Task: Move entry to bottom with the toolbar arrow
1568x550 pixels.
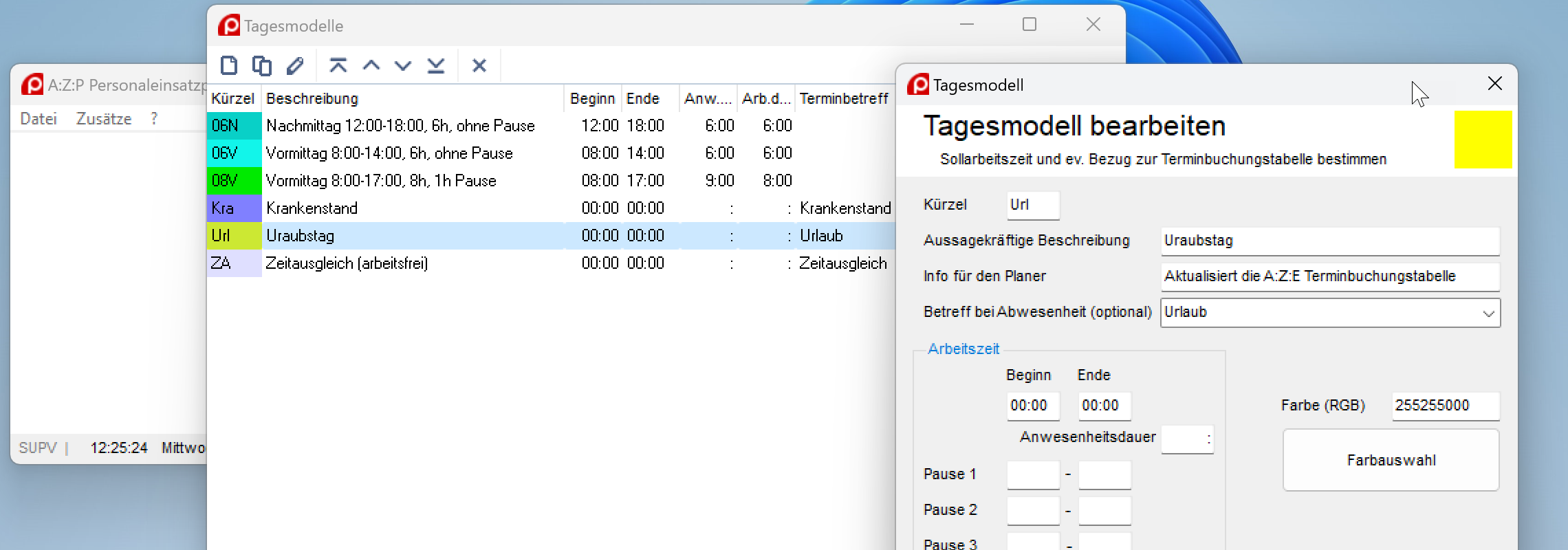Action: coord(436,66)
